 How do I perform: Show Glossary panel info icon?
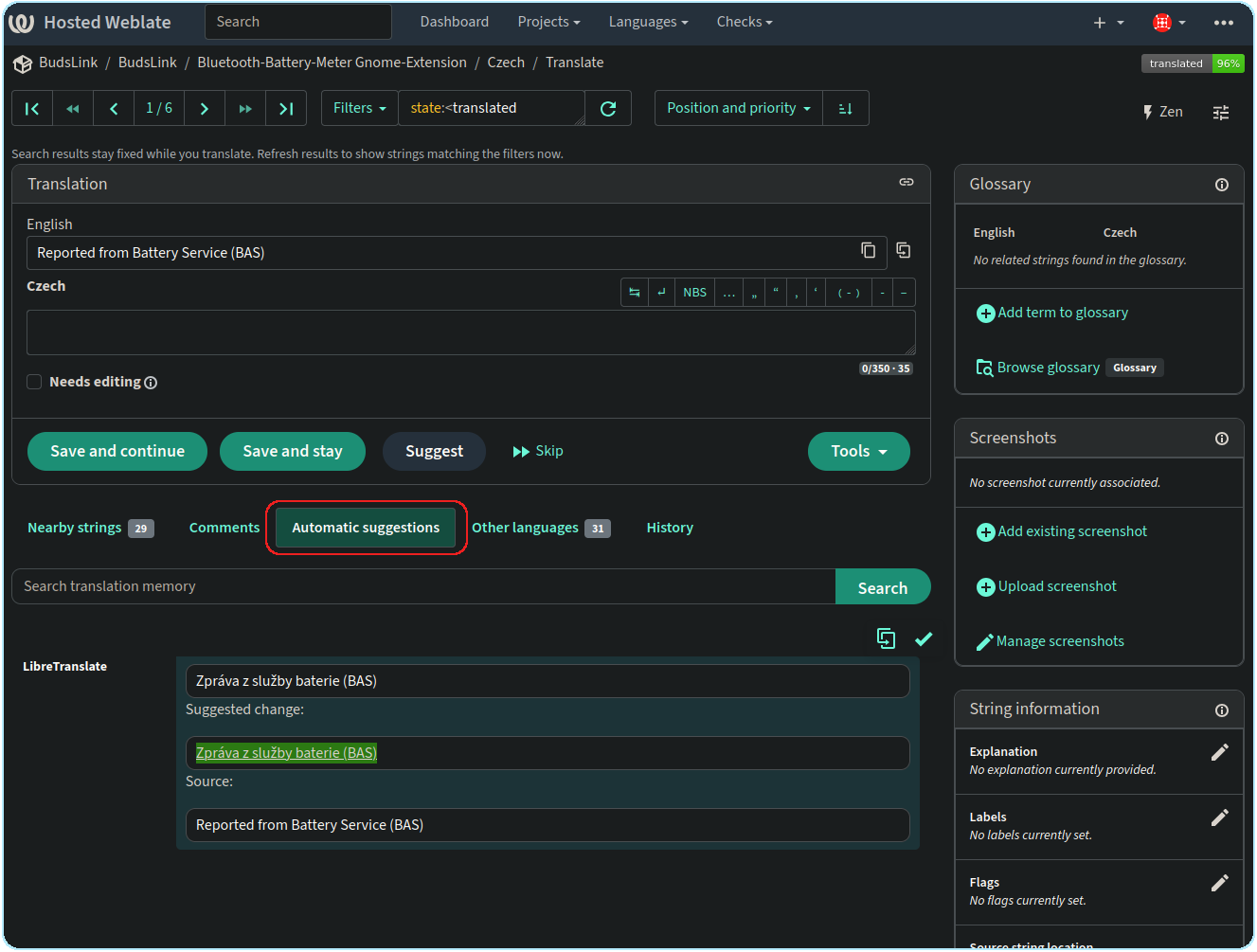pyautogui.click(x=1222, y=185)
